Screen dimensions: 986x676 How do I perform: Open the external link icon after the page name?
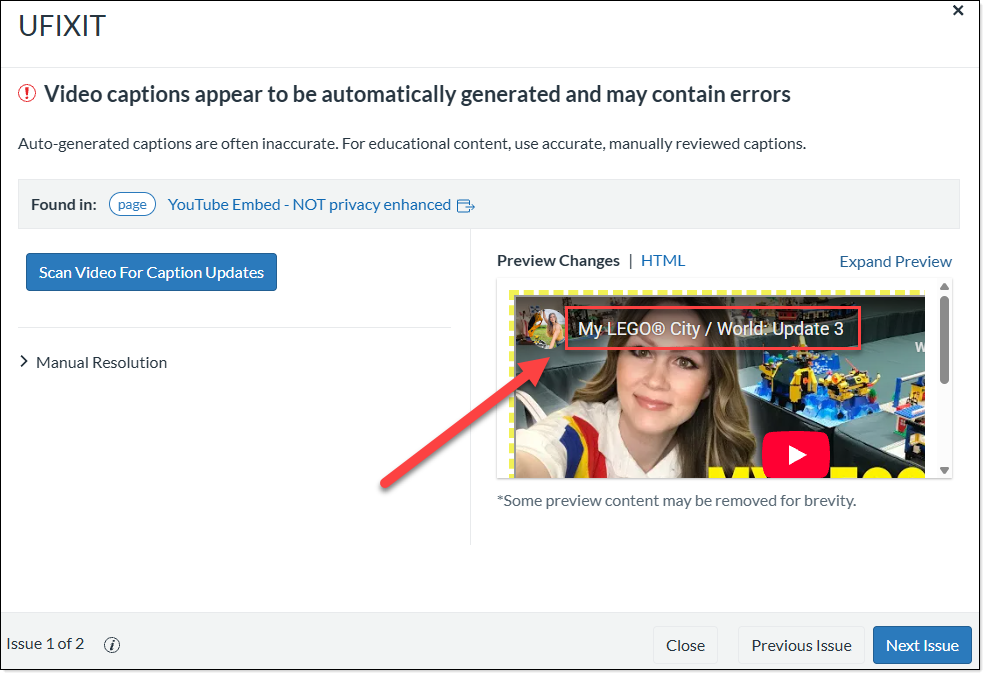coord(465,206)
